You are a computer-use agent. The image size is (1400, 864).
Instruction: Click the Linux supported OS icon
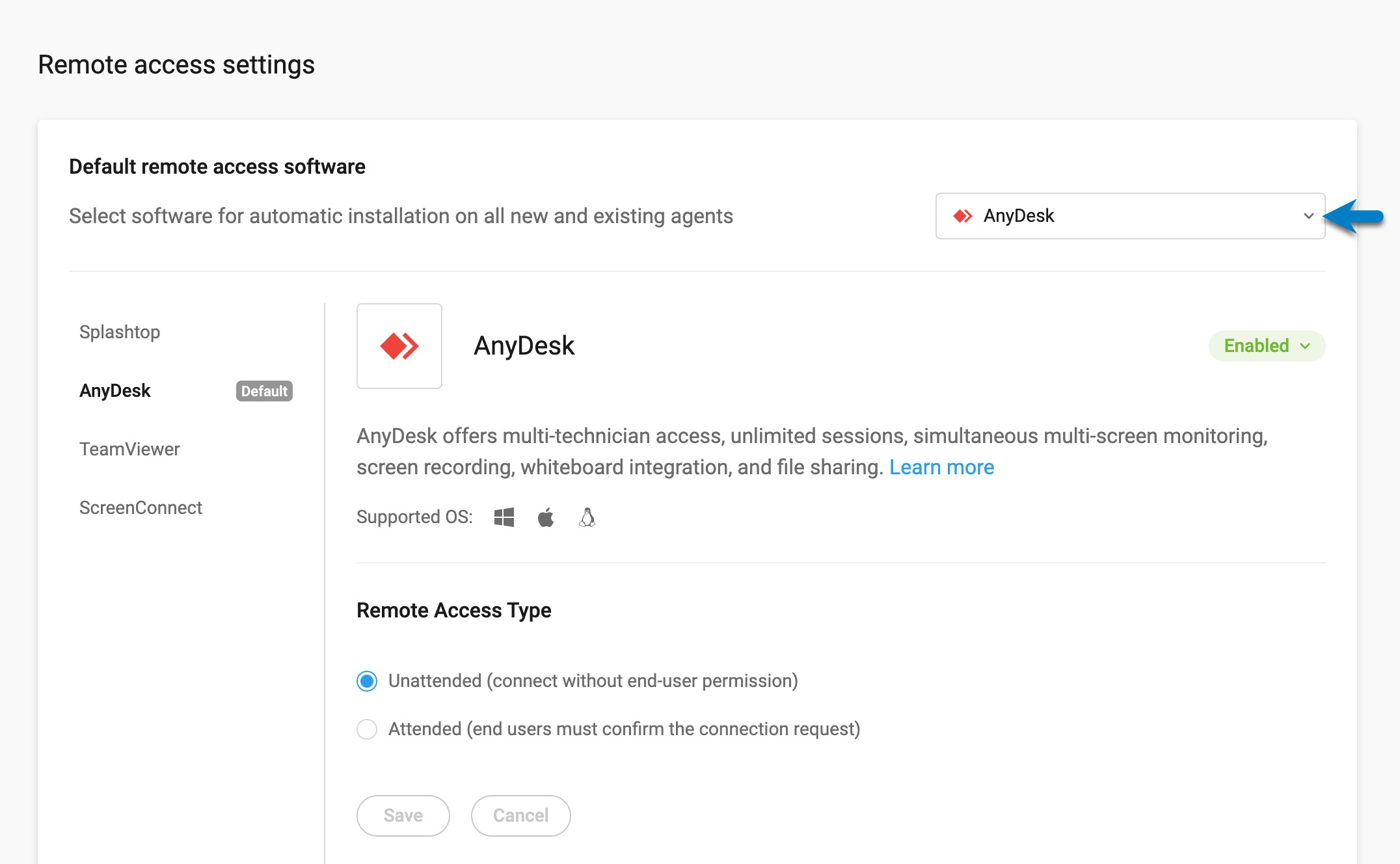click(586, 517)
